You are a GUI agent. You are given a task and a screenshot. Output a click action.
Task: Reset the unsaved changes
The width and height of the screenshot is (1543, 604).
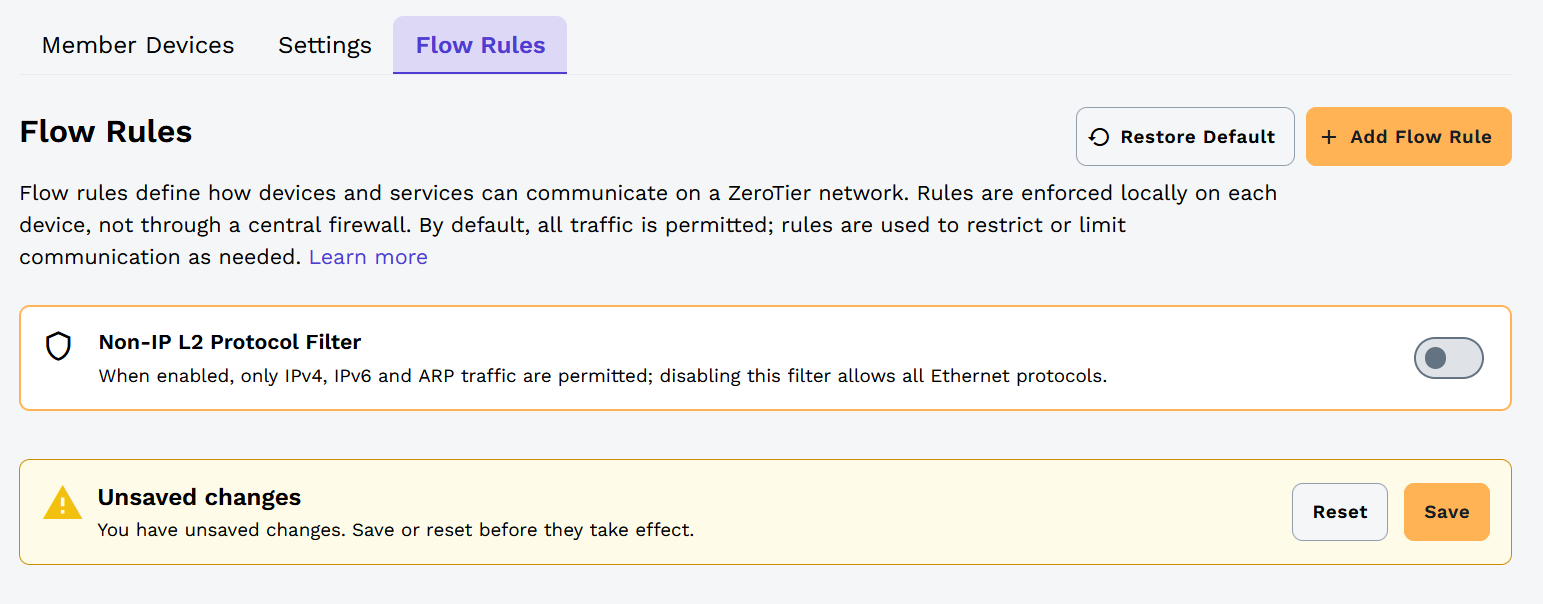pyautogui.click(x=1339, y=511)
